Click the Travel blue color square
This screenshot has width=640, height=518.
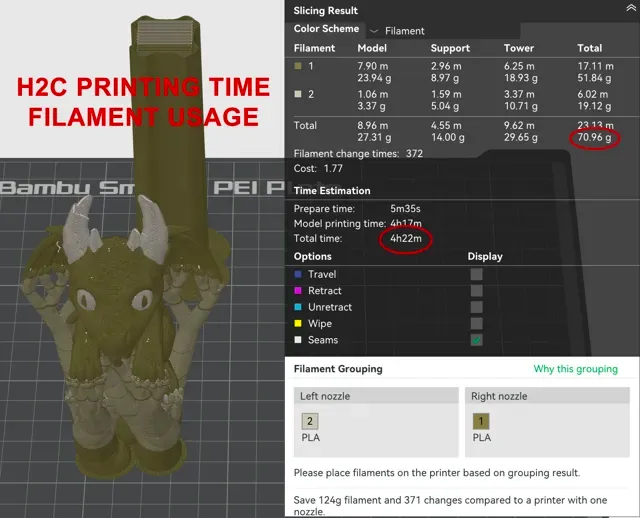point(298,274)
